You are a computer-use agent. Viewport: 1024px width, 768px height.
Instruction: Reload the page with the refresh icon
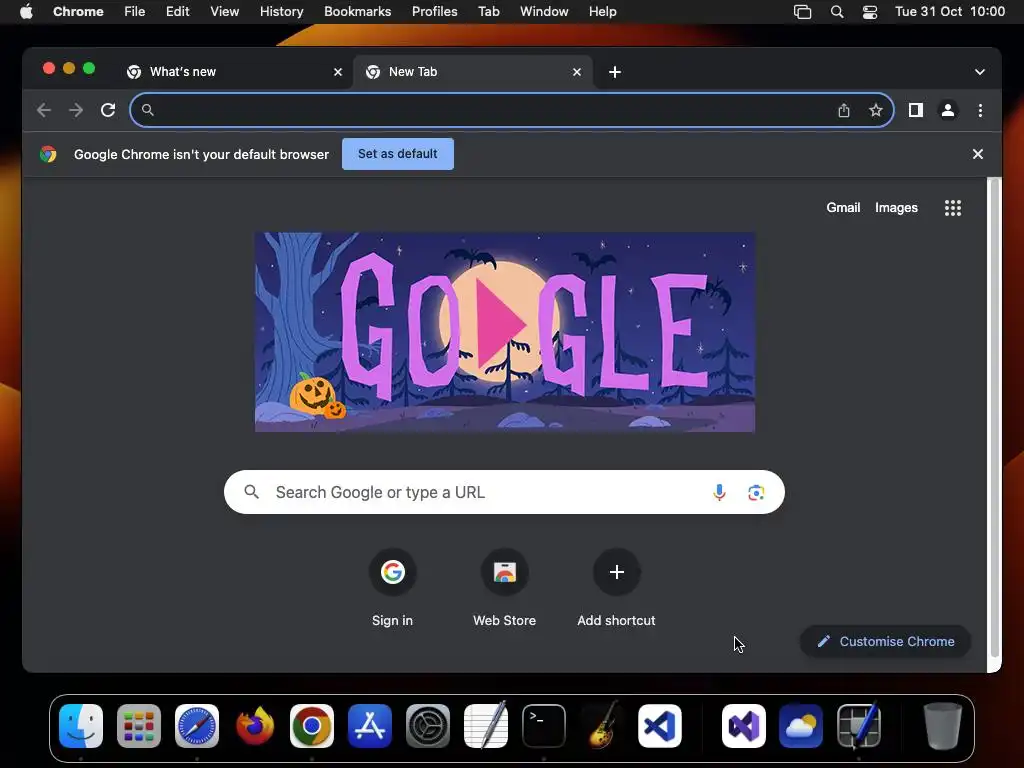coord(108,110)
